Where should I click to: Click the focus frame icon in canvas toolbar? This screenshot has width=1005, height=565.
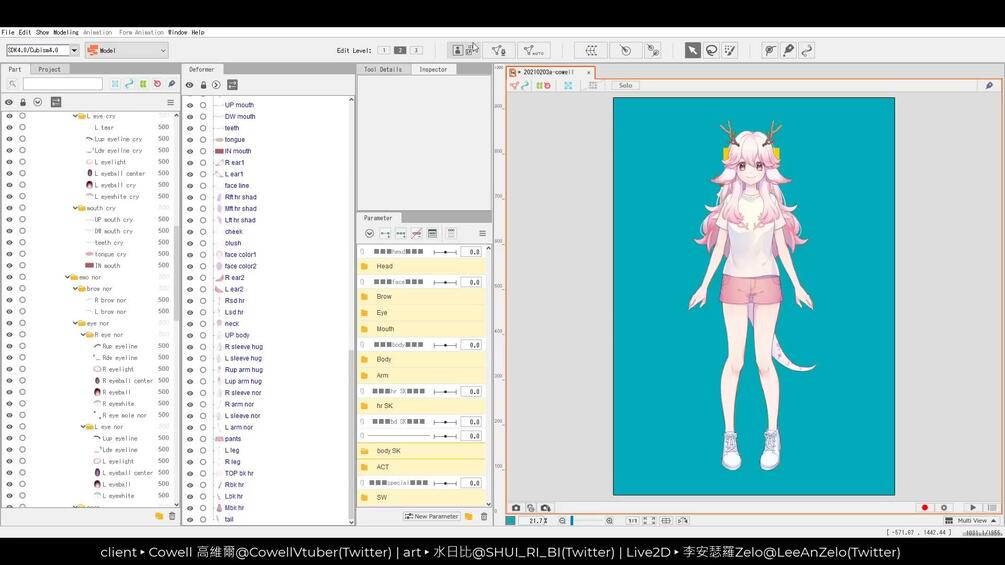(568, 85)
